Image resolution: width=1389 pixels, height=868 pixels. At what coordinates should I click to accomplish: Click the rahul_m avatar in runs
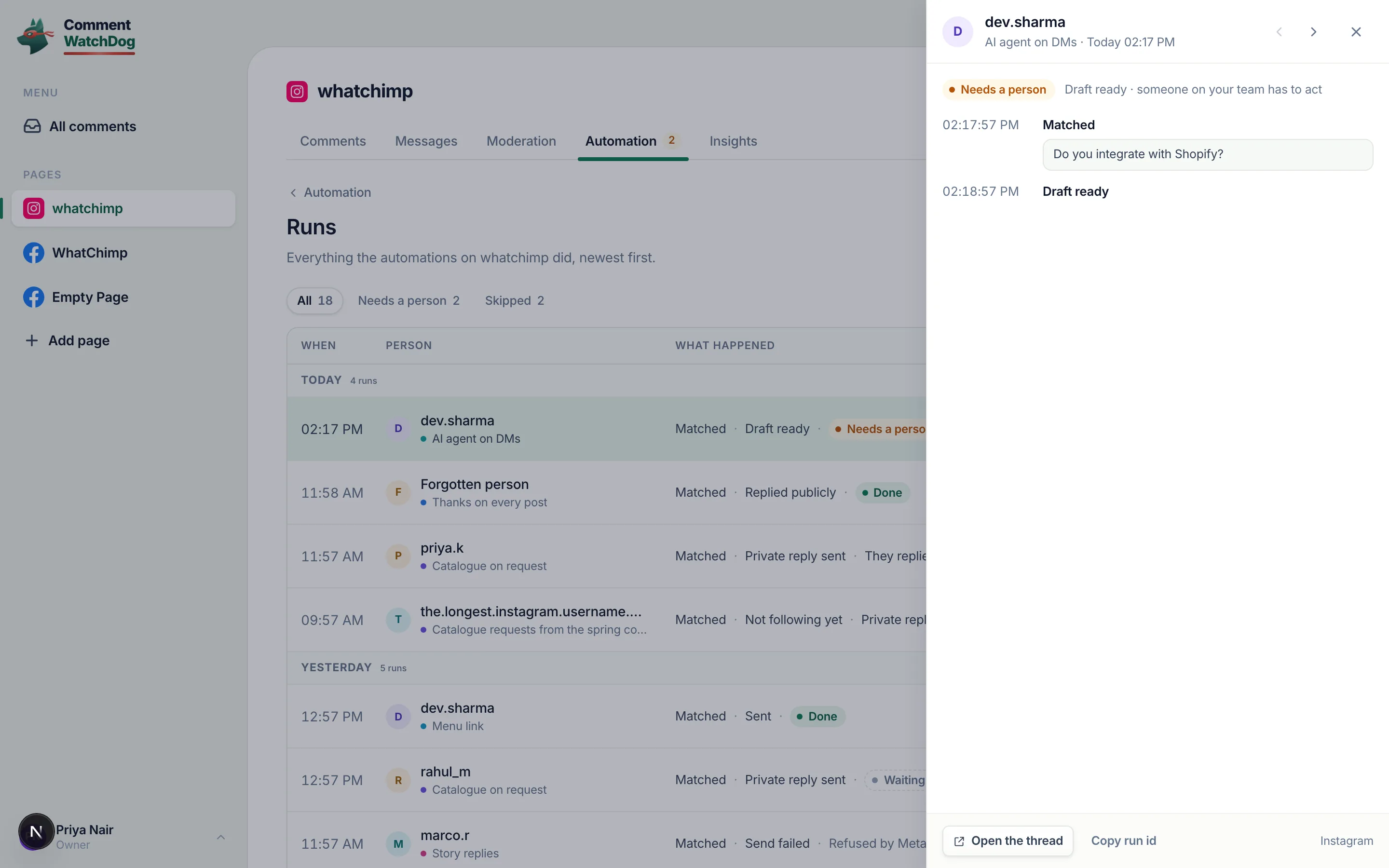398,780
